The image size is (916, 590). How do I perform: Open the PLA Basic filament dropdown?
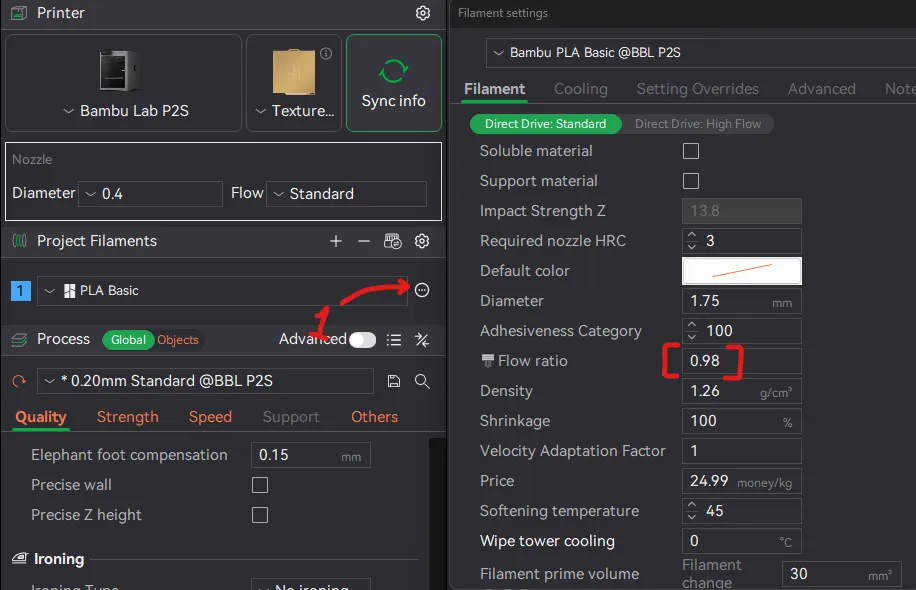(x=222, y=290)
